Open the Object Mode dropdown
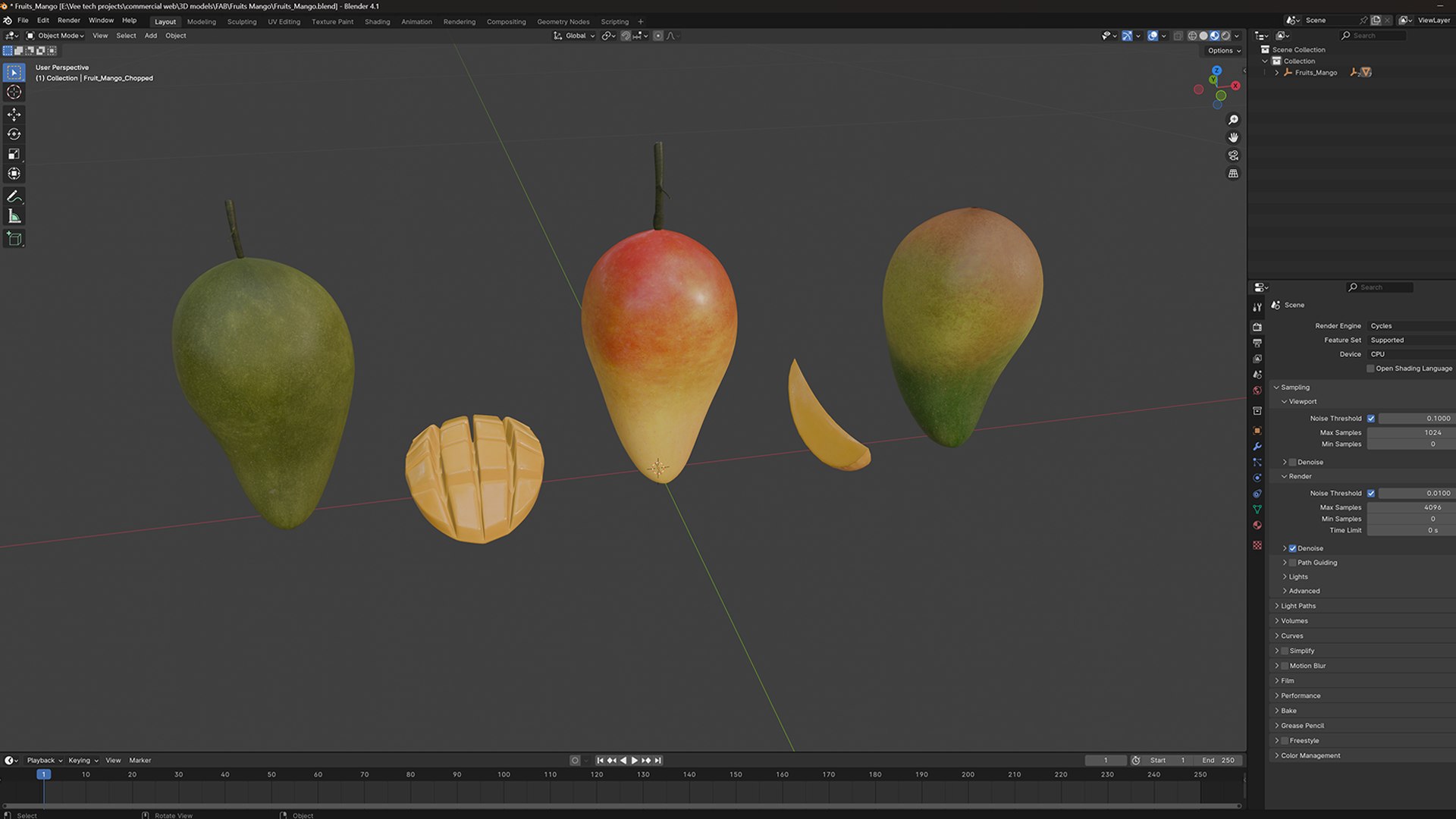Screen dimensions: 1456x819 55,36
